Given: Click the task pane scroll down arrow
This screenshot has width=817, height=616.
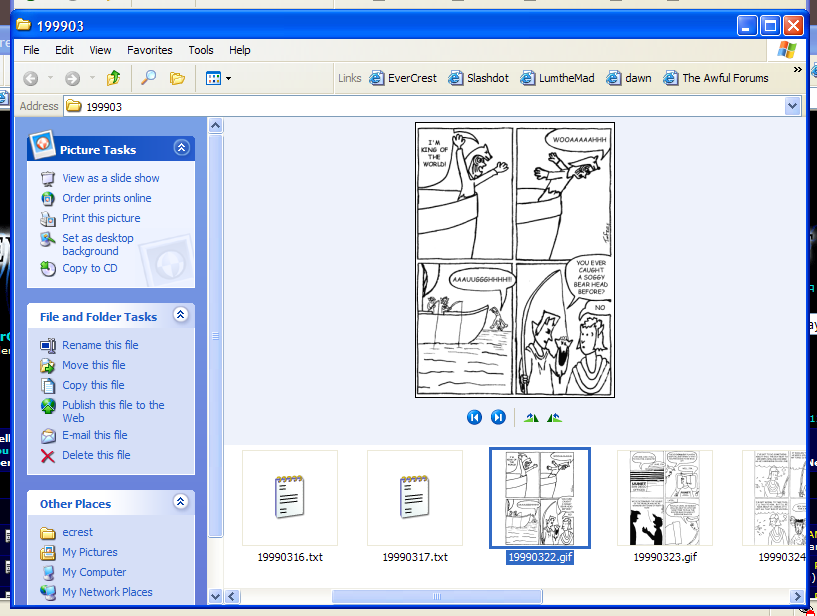Looking at the screenshot, I should (215, 596).
